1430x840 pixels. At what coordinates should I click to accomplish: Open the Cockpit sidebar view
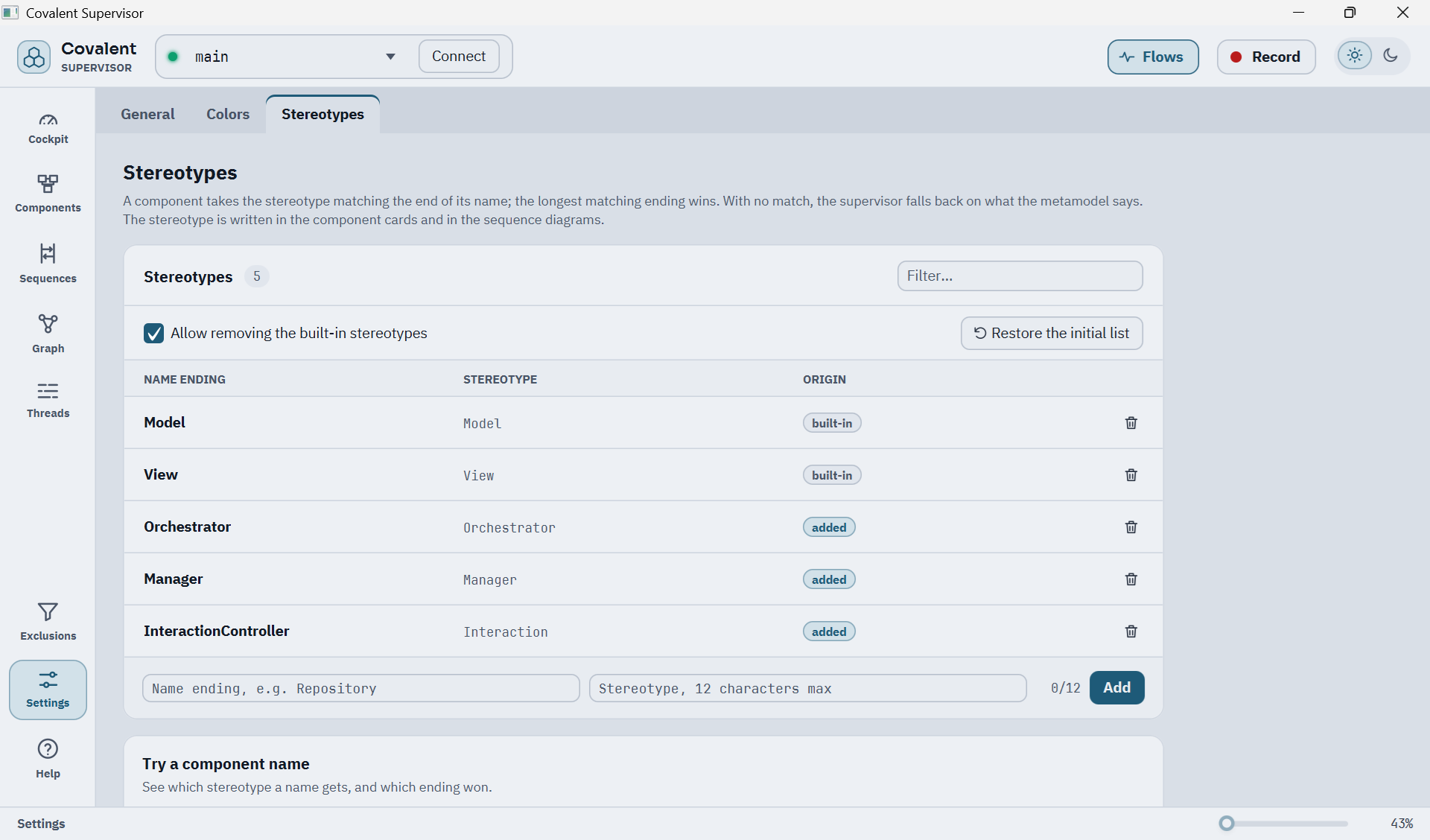[x=48, y=128]
